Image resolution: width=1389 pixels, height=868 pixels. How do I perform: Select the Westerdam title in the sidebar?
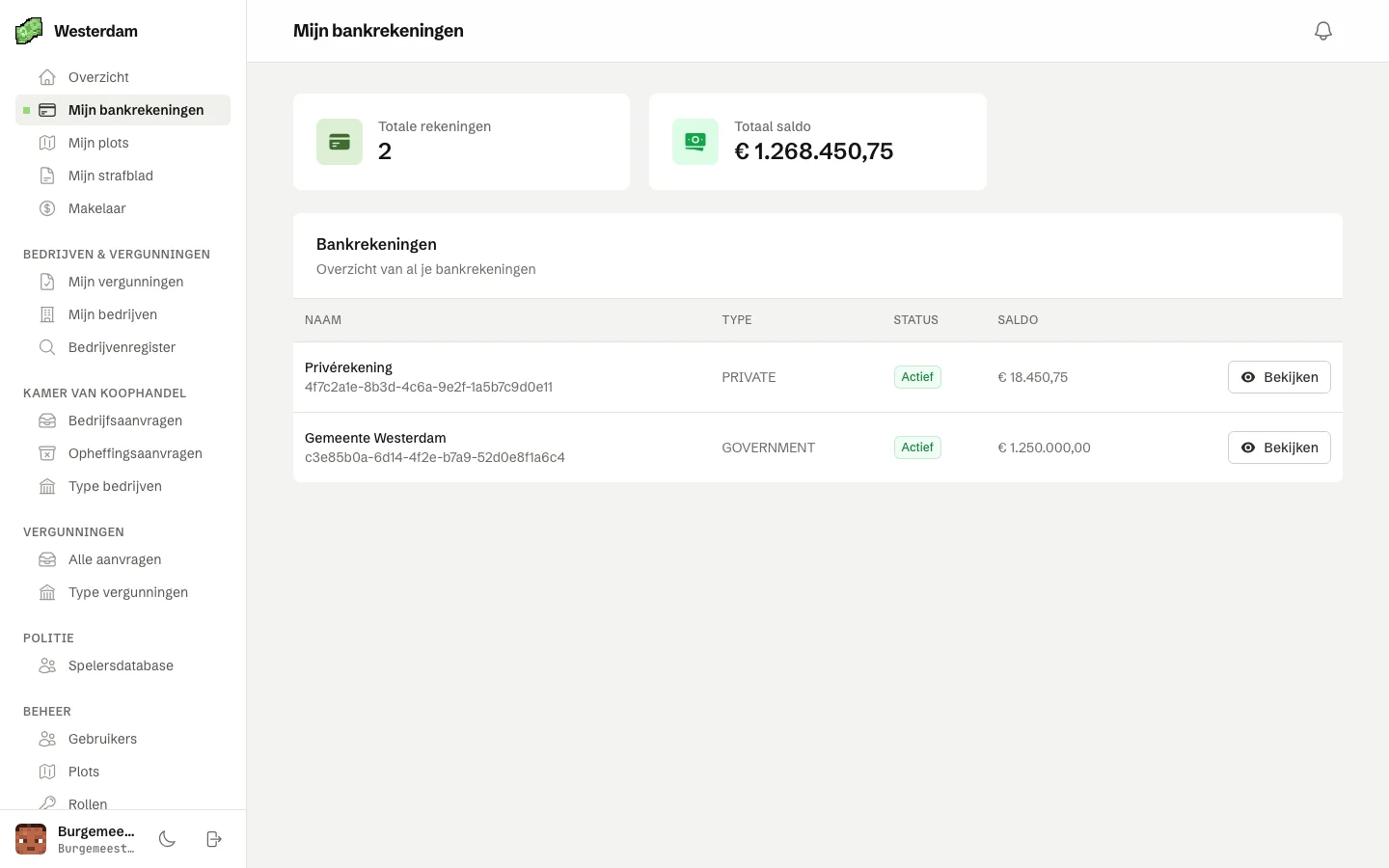(95, 31)
